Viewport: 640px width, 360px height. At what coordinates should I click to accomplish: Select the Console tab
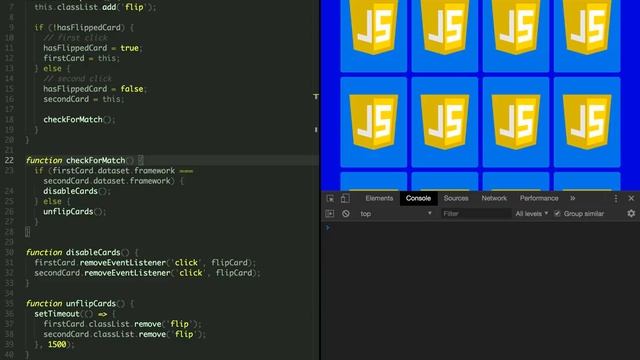coord(418,198)
